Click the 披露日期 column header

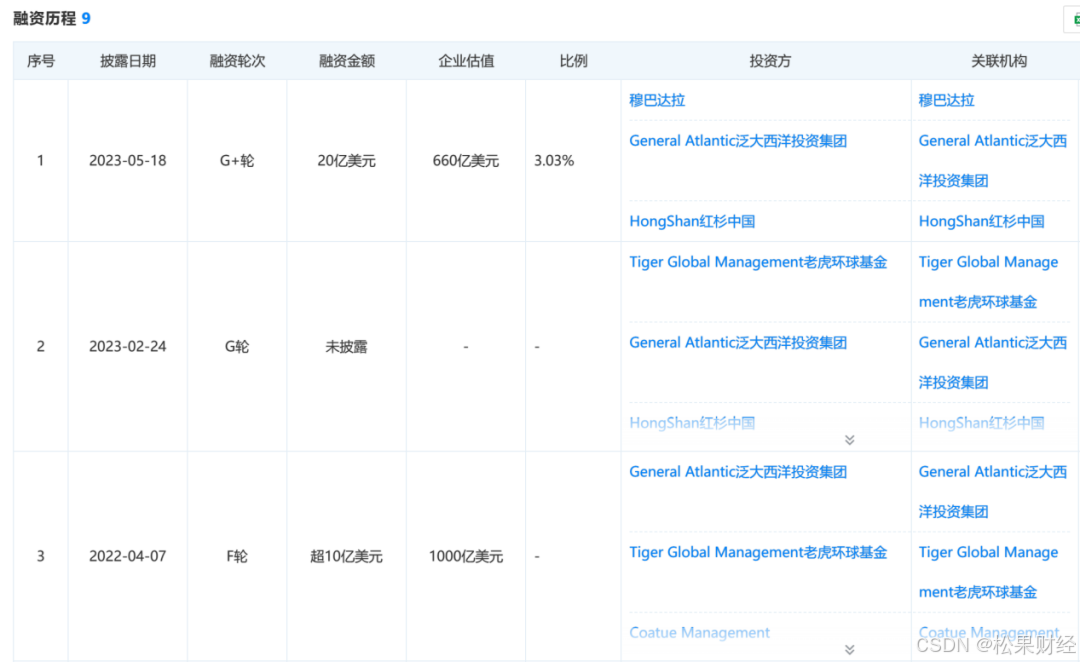click(x=127, y=61)
